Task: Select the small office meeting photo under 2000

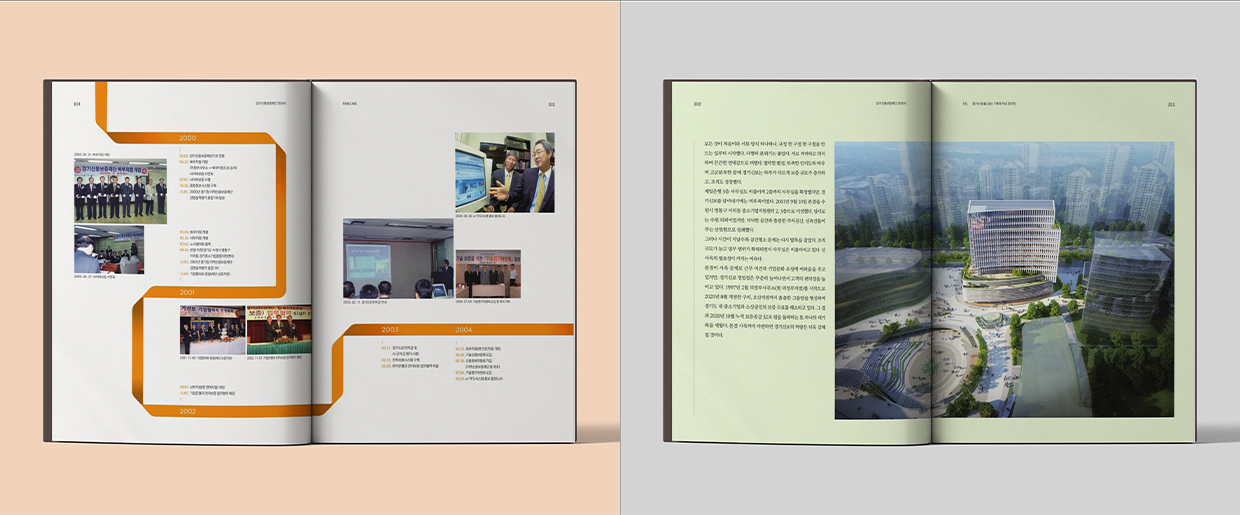Action: coord(109,249)
